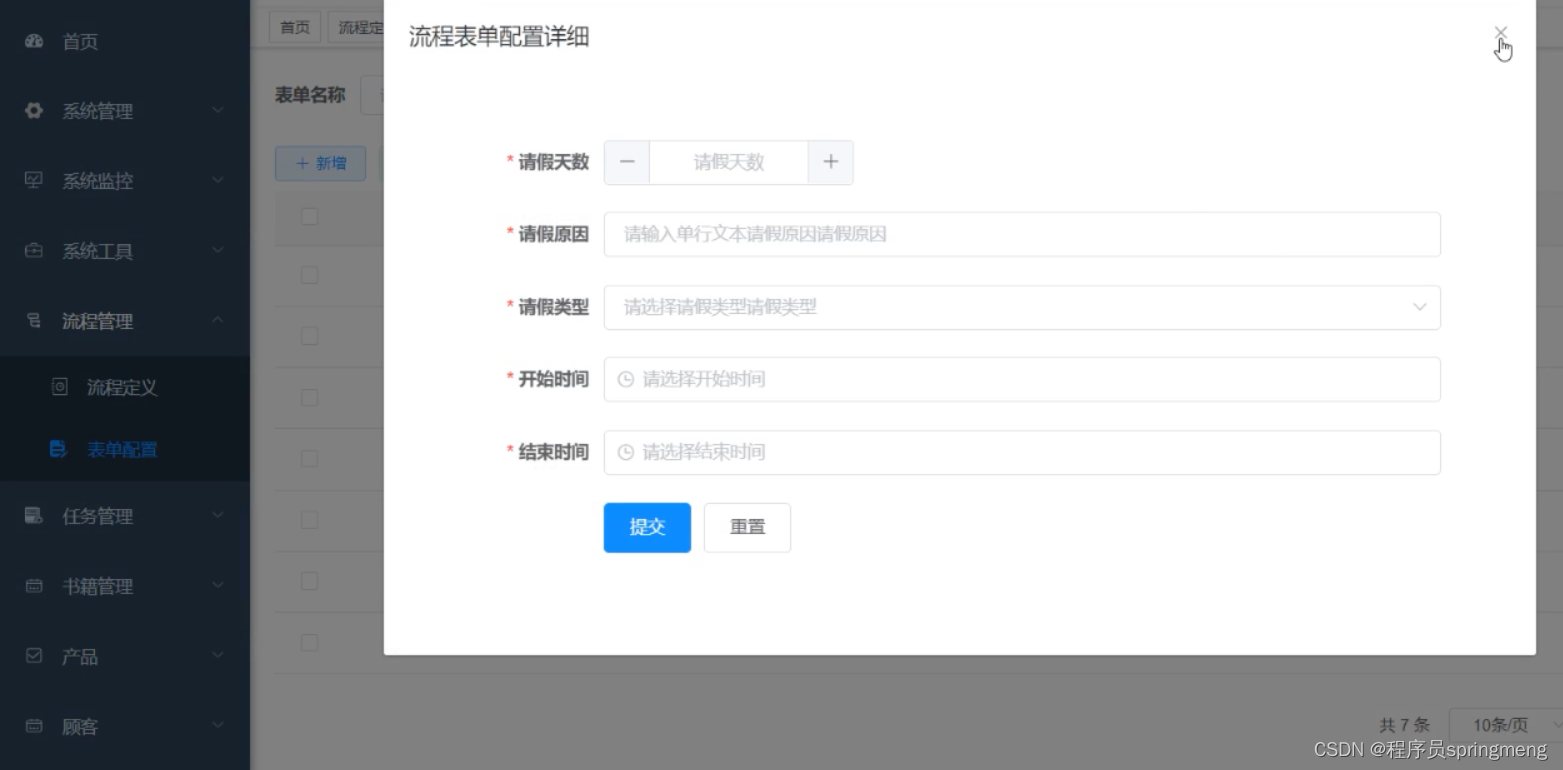Select 表单配置 in the sidebar
Image resolution: width=1563 pixels, height=770 pixels.
coord(125,449)
